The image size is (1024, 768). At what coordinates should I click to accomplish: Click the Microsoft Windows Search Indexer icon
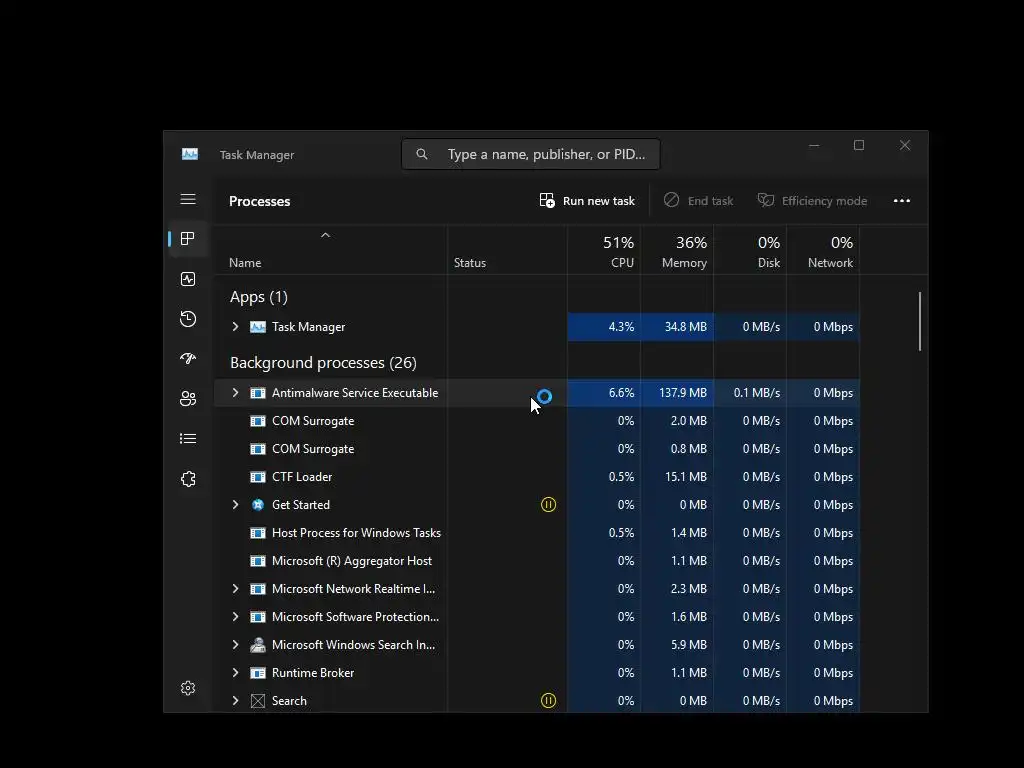tap(258, 645)
